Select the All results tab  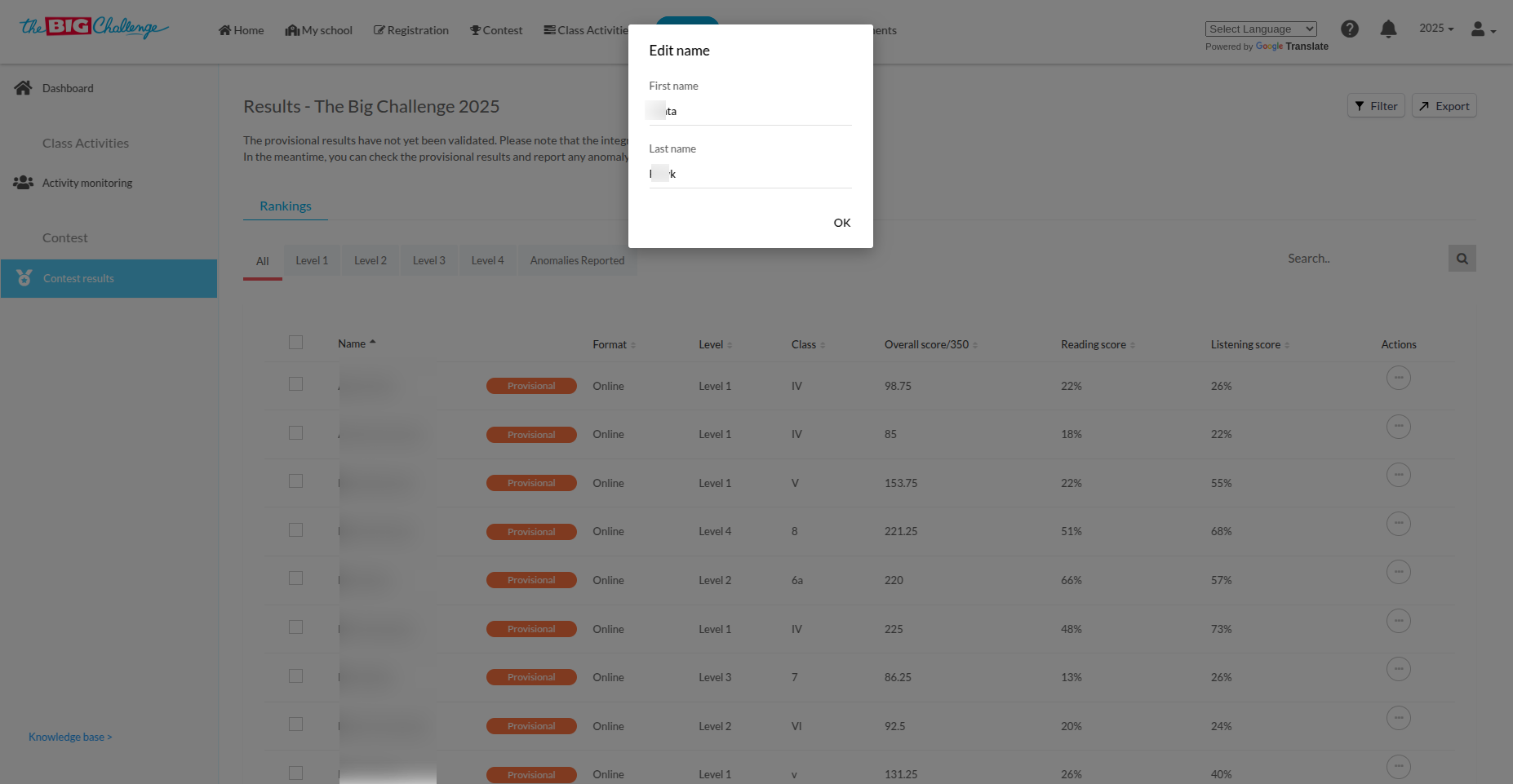[263, 261]
